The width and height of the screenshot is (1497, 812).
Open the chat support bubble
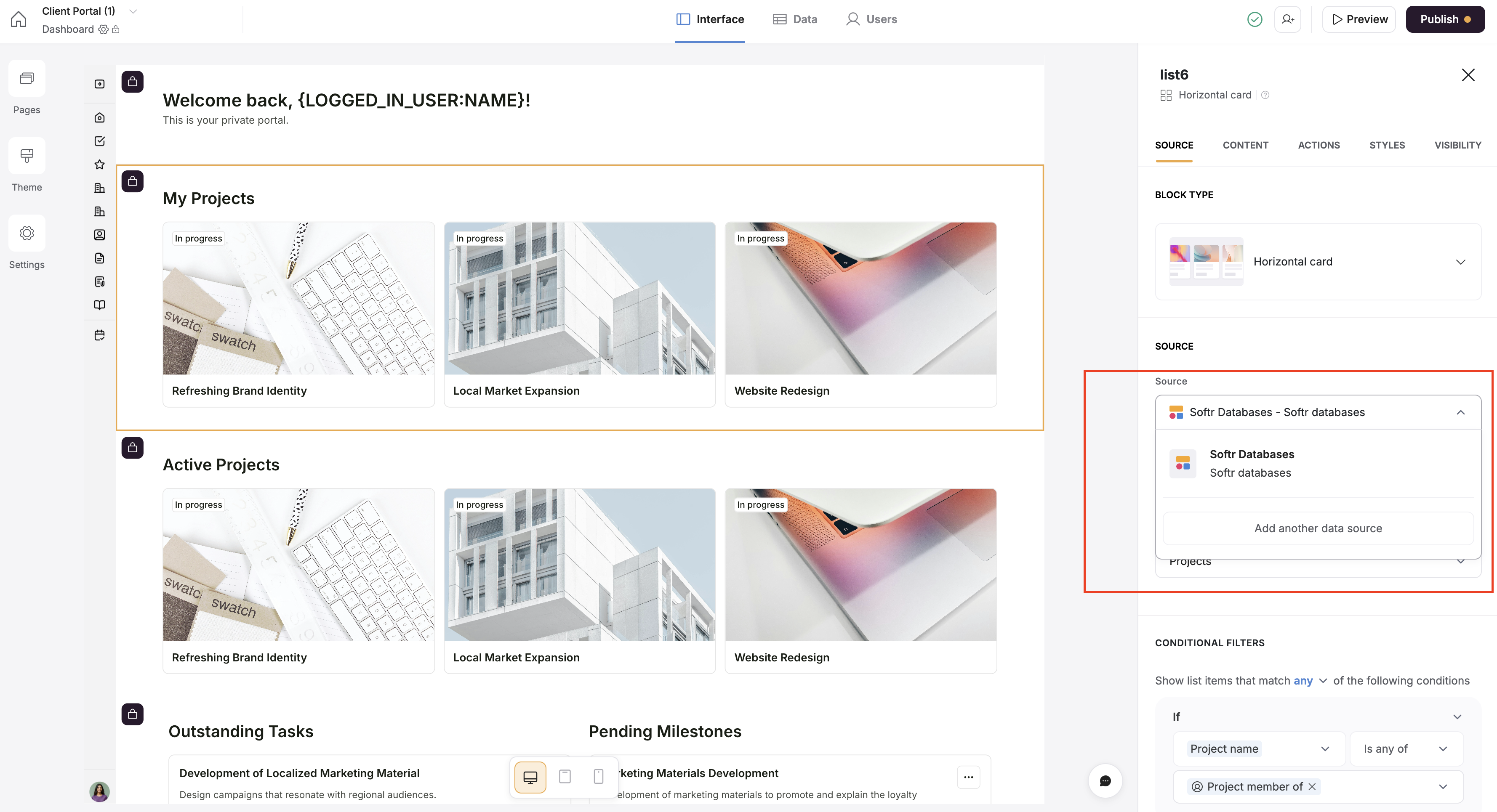coord(1105,780)
